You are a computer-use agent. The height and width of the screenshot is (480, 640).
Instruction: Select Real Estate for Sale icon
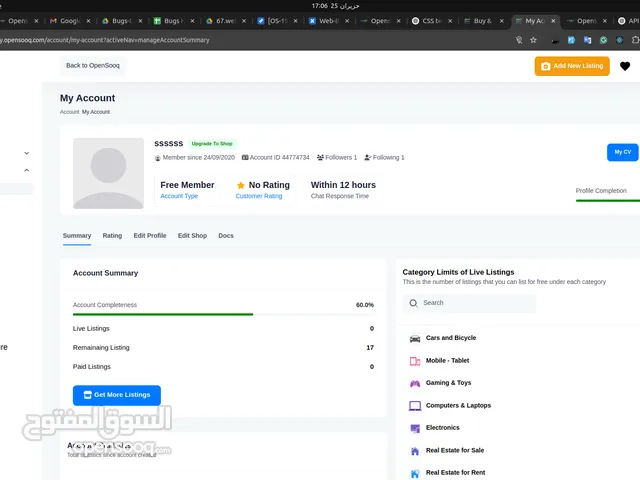click(415, 451)
